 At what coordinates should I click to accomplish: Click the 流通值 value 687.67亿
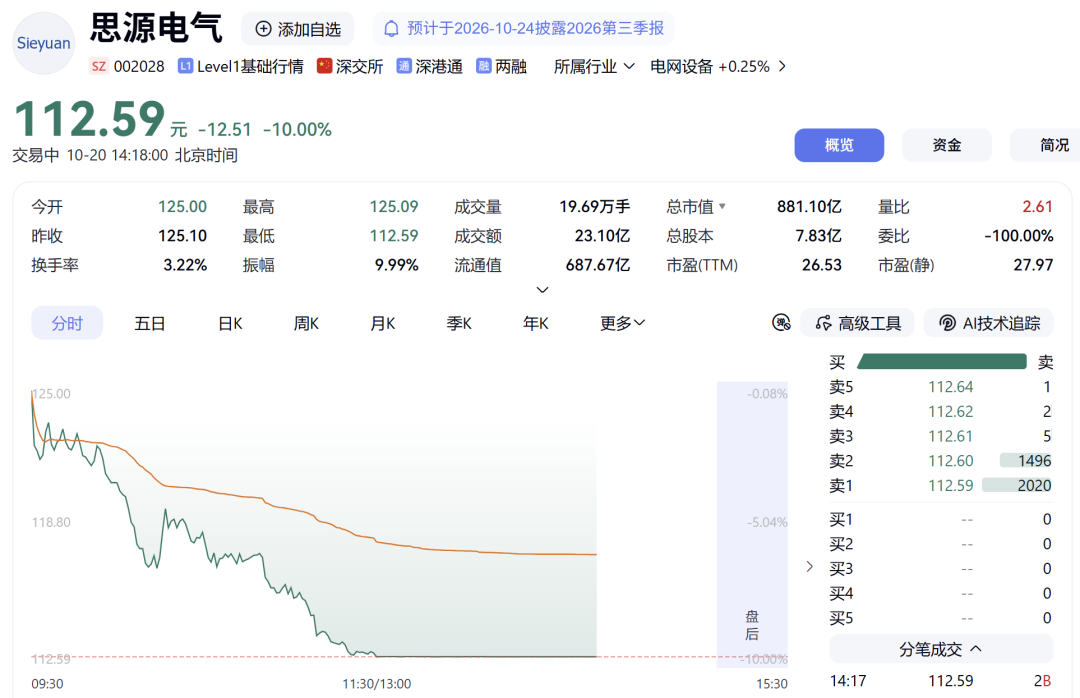(x=598, y=265)
